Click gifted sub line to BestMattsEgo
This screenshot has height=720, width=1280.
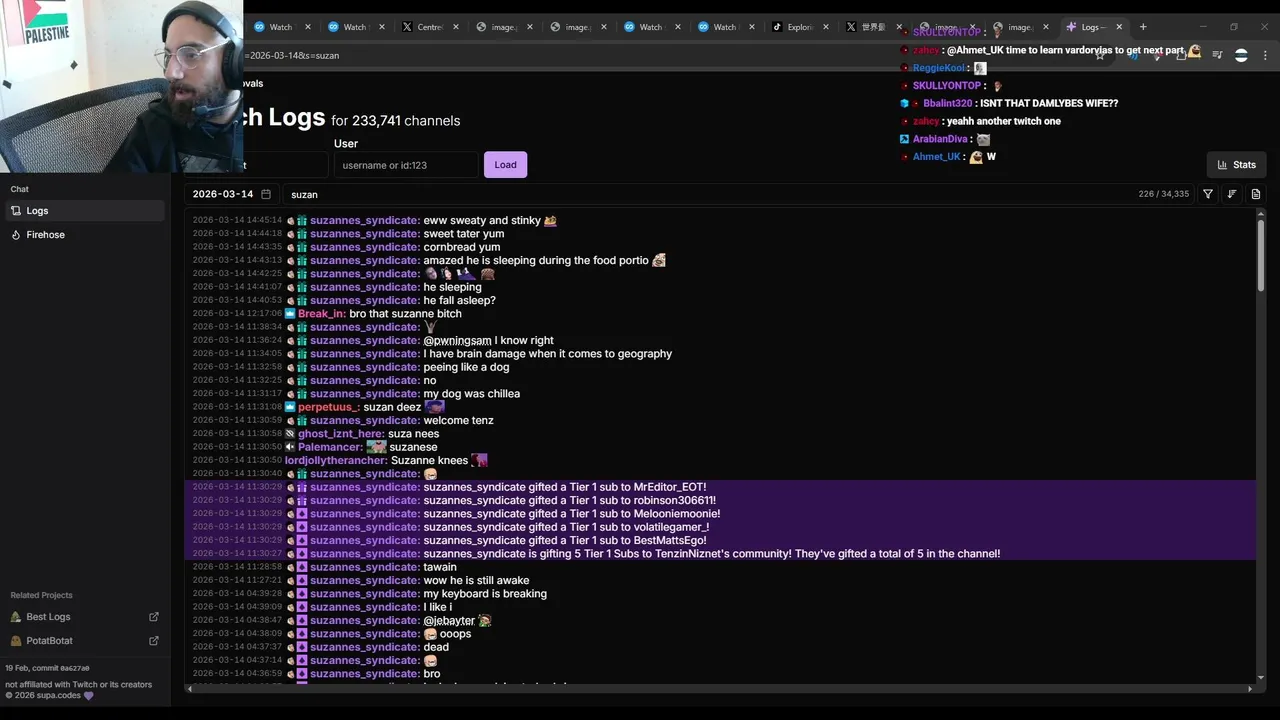click(x=720, y=541)
